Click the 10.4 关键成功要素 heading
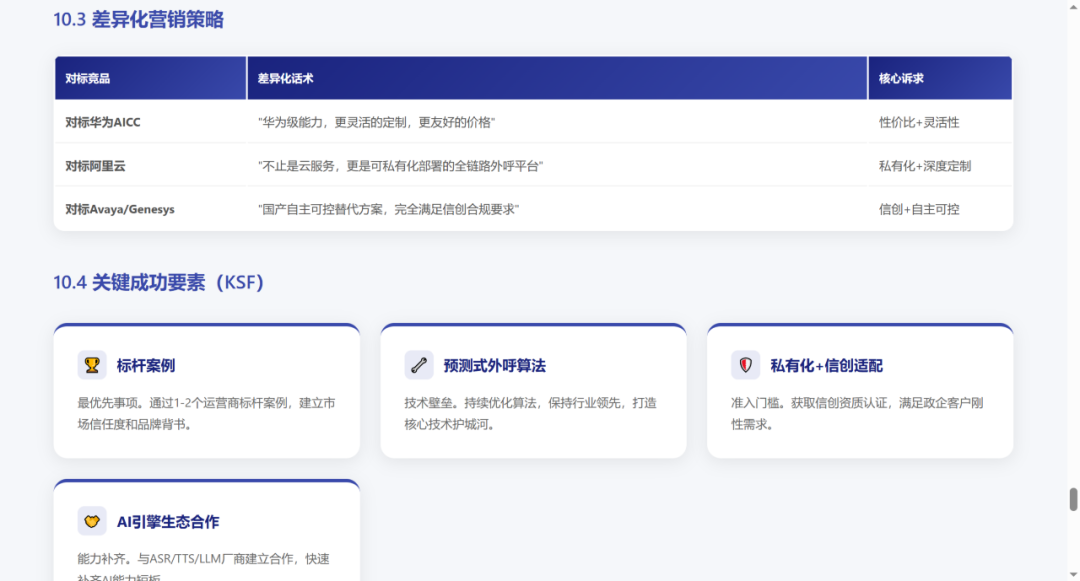The image size is (1080, 581). coord(159,282)
